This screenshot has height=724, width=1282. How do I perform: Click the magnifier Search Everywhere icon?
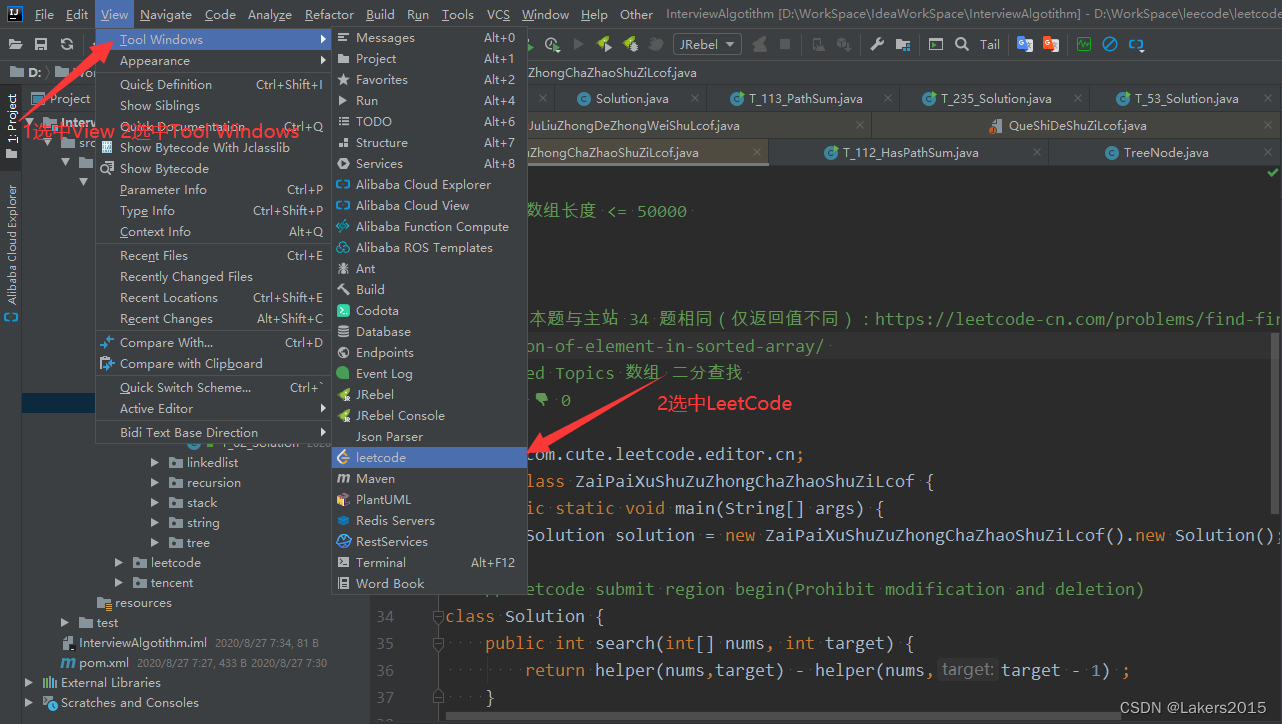click(961, 44)
